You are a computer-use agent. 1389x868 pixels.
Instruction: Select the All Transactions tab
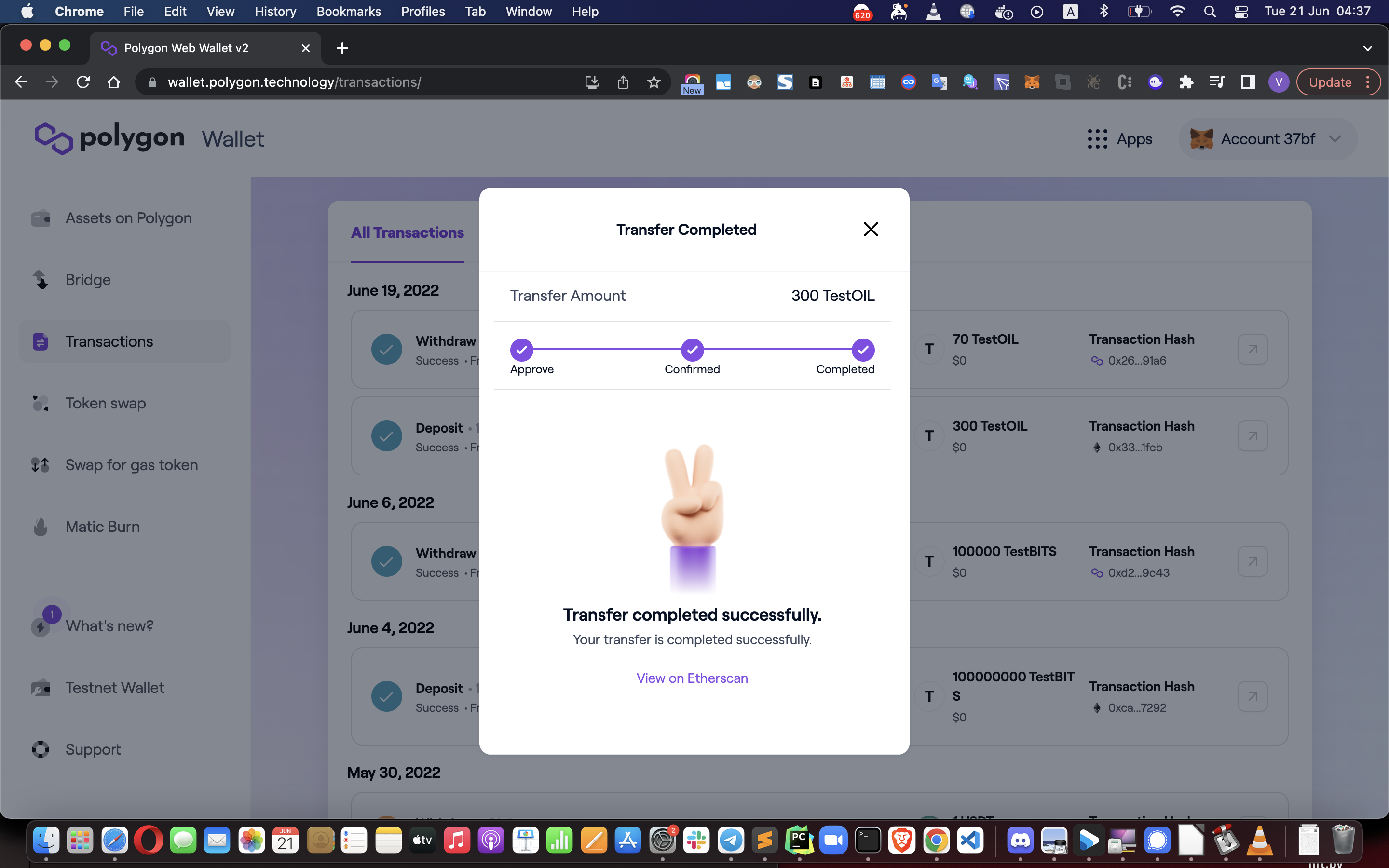click(407, 232)
